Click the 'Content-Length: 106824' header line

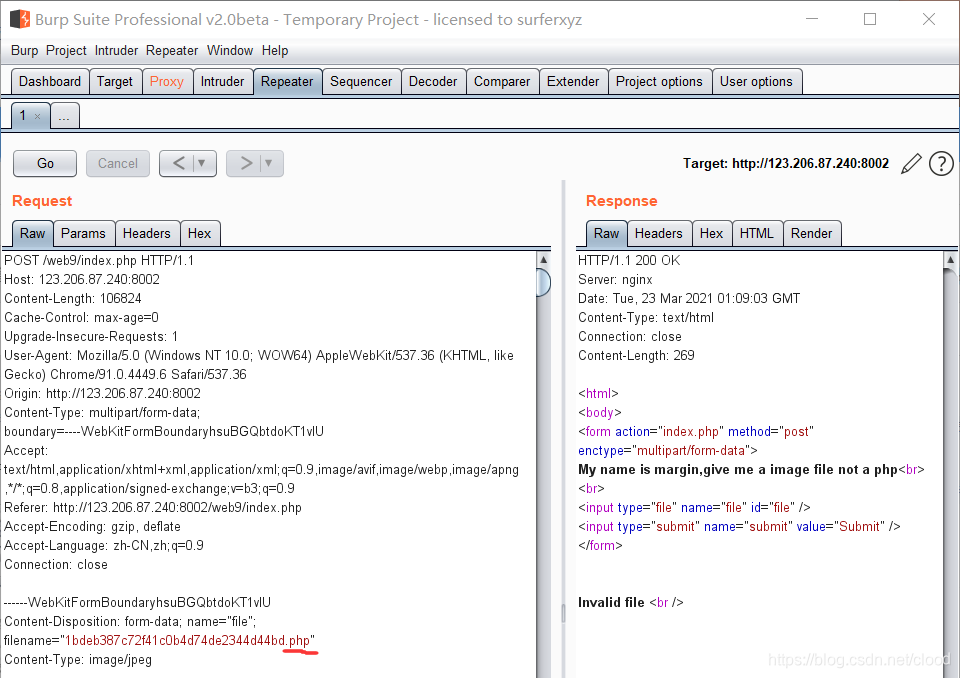[73, 298]
